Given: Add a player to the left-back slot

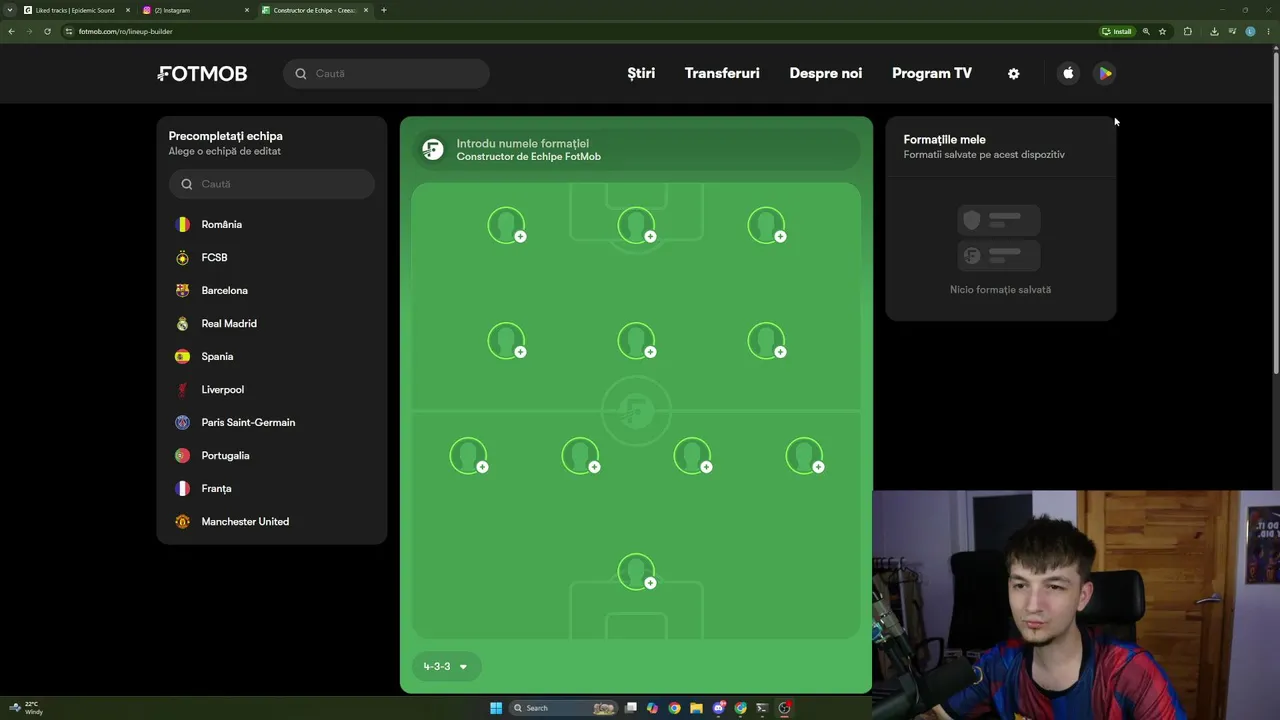Looking at the screenshot, I should 469,456.
